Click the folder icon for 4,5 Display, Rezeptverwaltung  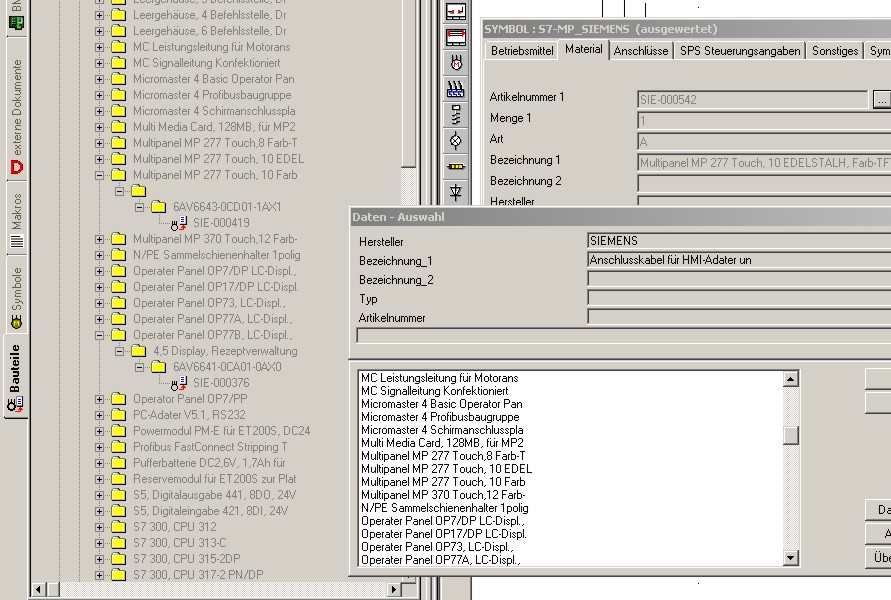(139, 351)
